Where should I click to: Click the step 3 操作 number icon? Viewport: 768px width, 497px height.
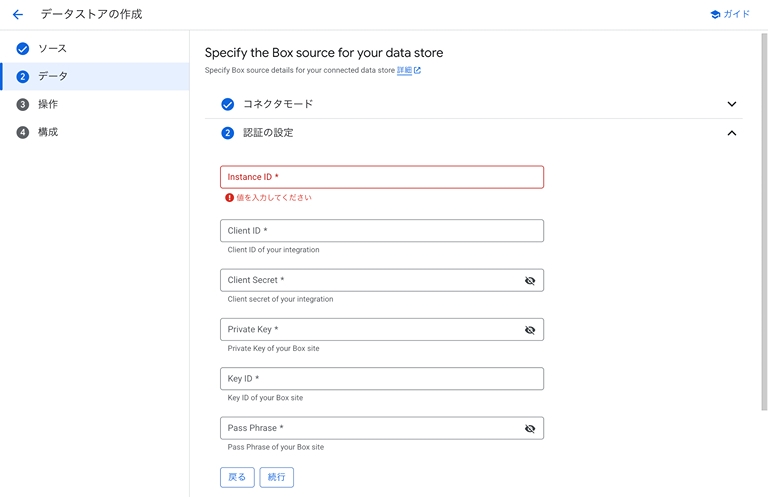pyautogui.click(x=23, y=104)
